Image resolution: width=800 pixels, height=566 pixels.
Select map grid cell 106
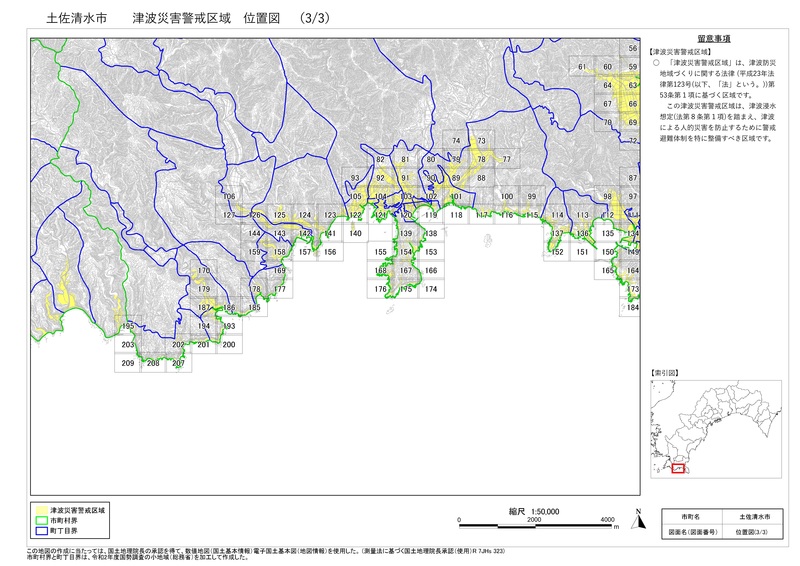coord(228,196)
